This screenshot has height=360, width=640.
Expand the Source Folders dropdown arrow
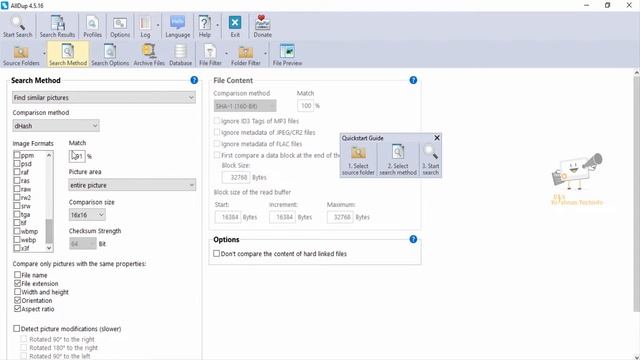tap(44, 53)
